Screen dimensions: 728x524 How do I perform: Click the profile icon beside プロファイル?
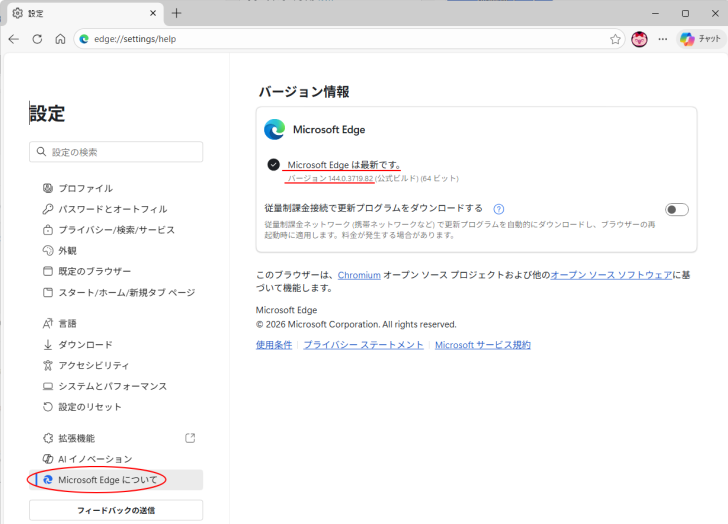tap(48, 188)
